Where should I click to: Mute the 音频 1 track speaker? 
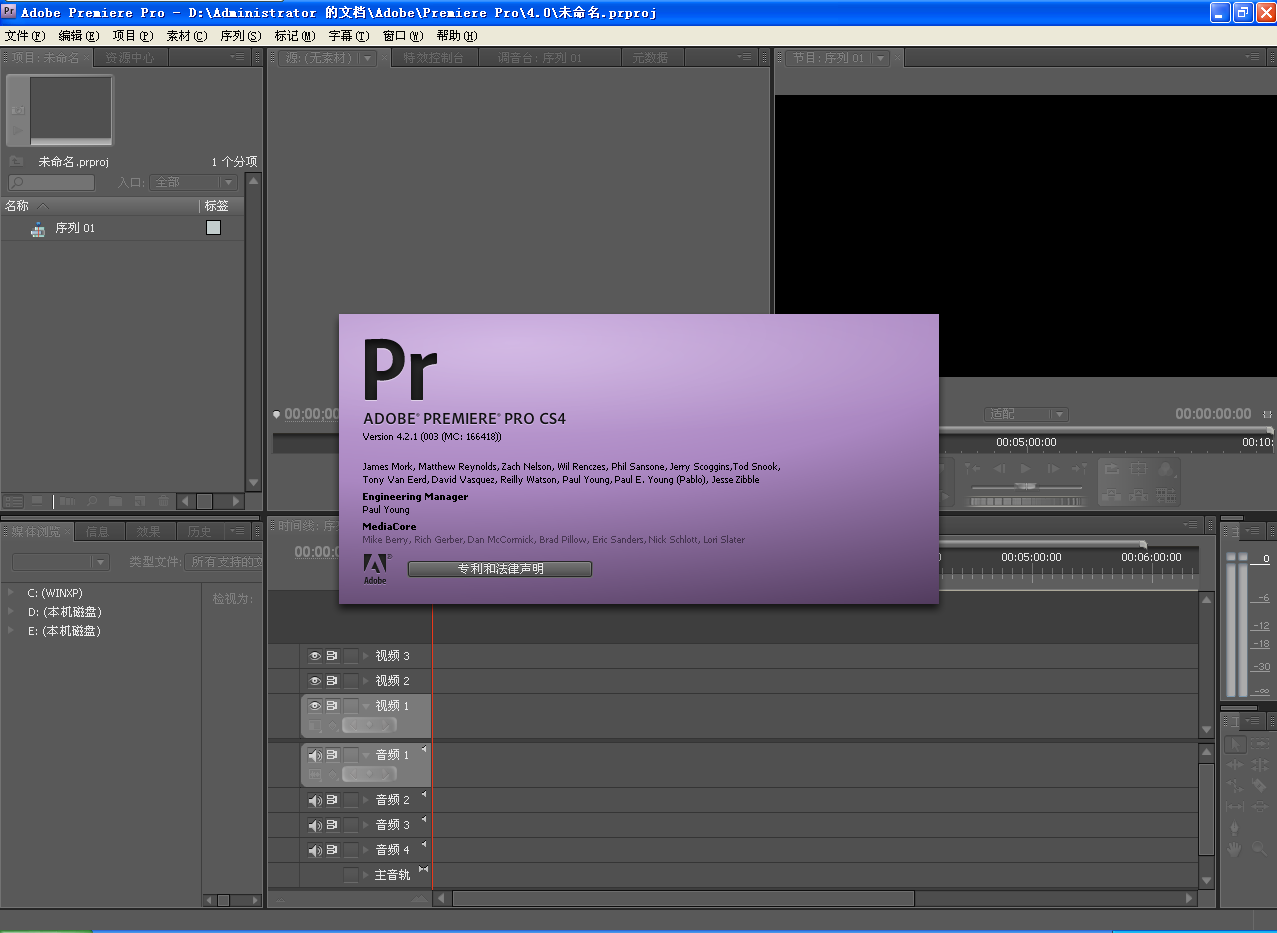[314, 755]
